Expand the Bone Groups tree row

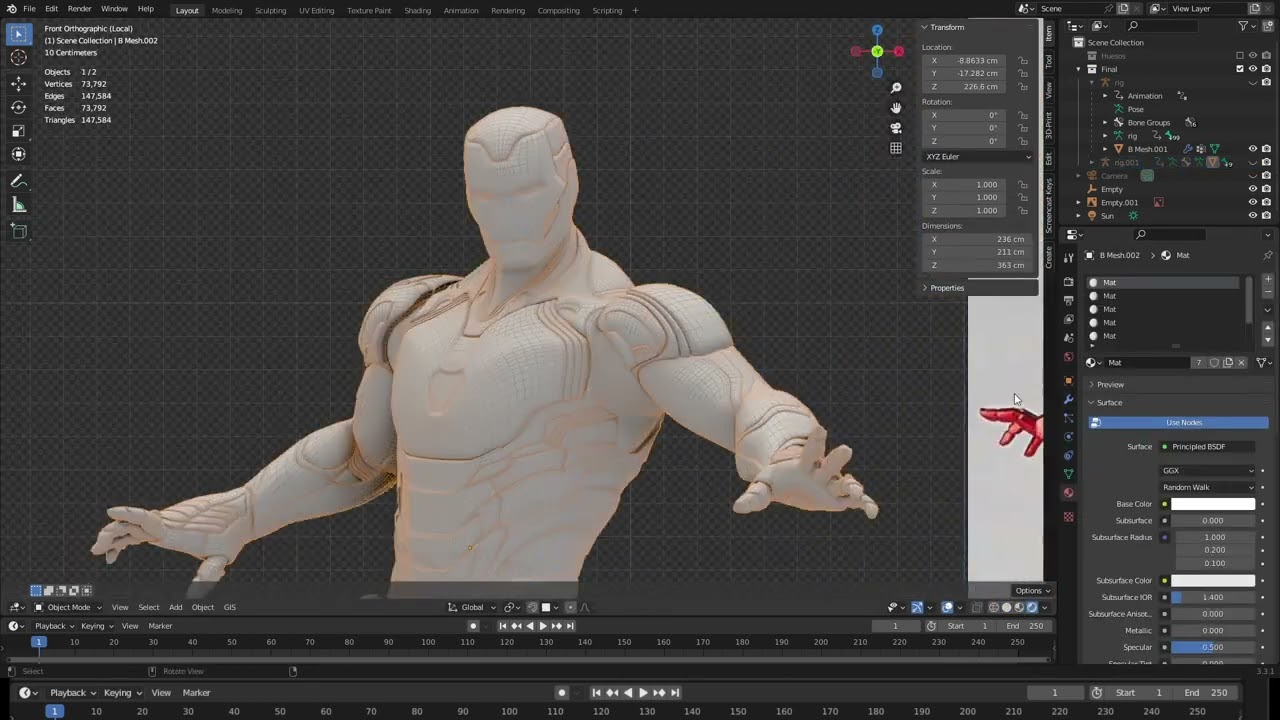coord(1105,122)
